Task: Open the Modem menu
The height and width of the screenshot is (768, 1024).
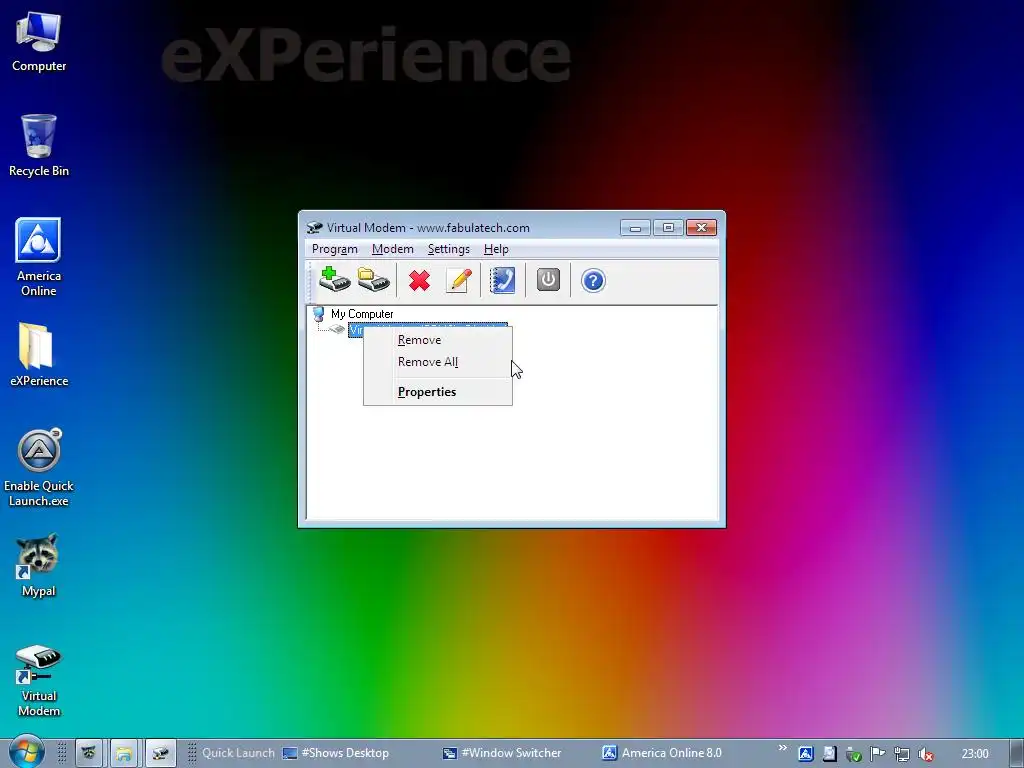Action: [x=392, y=249]
